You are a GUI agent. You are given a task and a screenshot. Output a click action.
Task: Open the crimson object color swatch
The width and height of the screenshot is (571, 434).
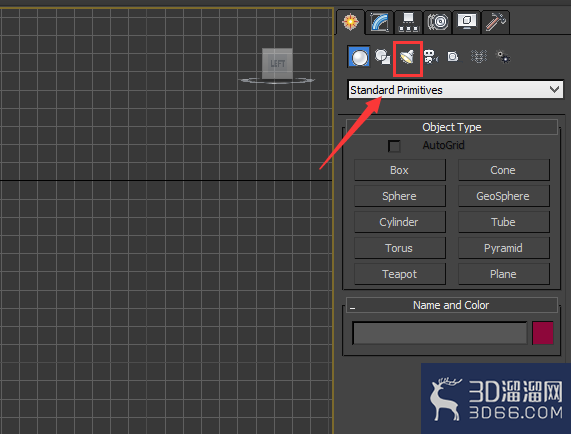(x=543, y=333)
